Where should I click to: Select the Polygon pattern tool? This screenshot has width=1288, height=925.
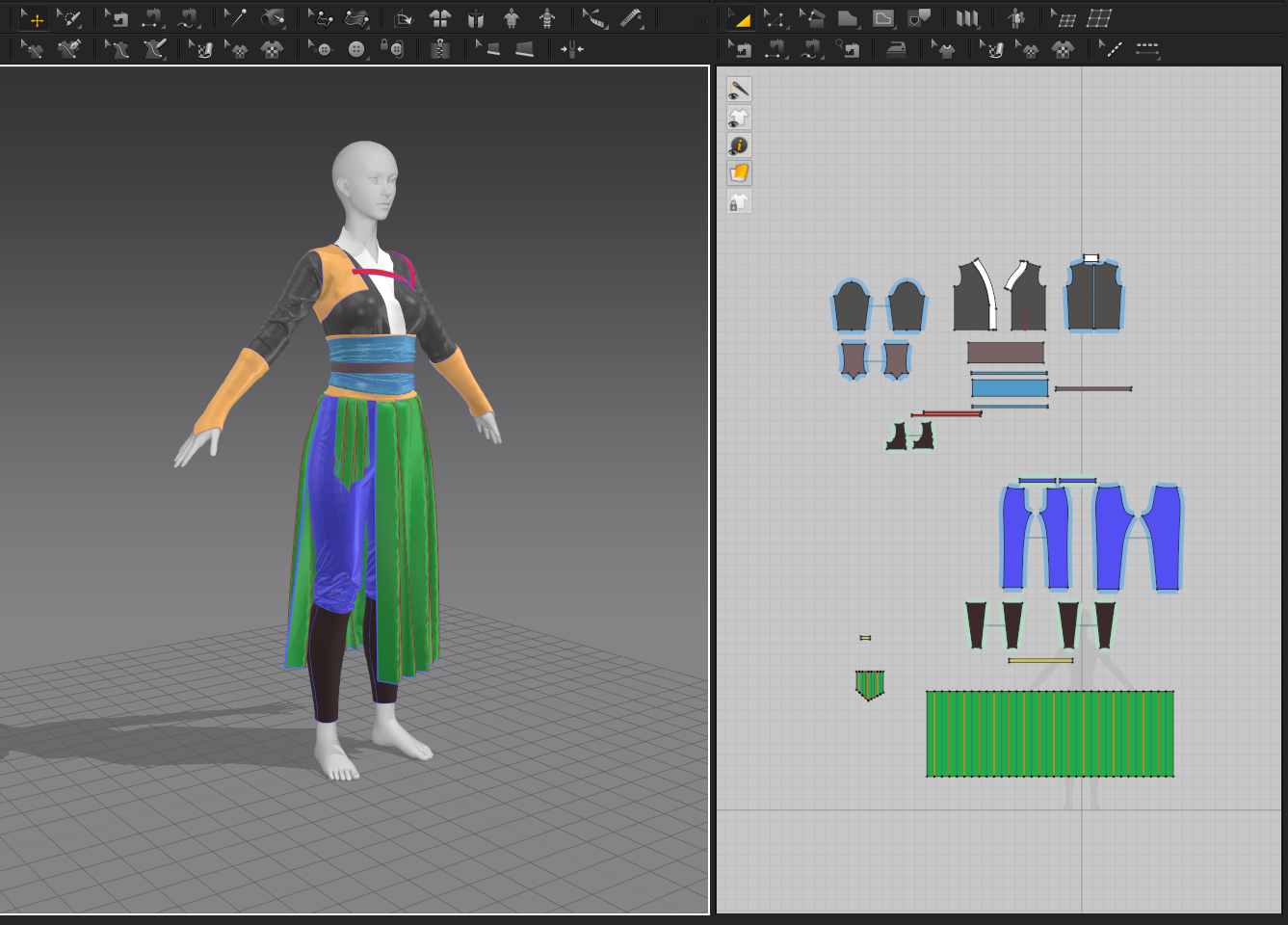click(x=848, y=18)
